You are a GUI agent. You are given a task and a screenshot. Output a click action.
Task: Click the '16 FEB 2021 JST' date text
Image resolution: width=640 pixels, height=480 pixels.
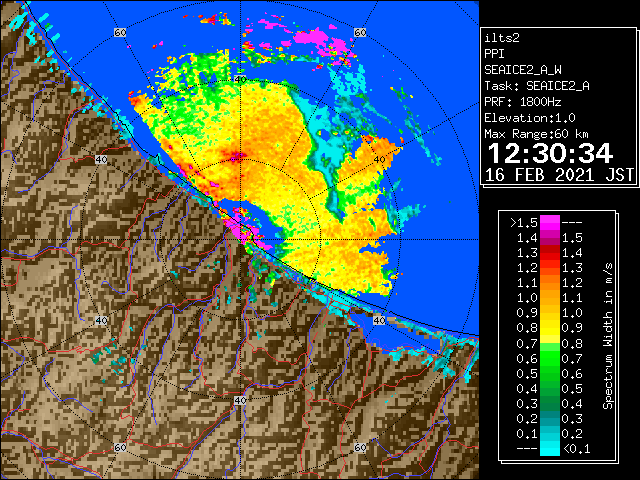(559, 175)
